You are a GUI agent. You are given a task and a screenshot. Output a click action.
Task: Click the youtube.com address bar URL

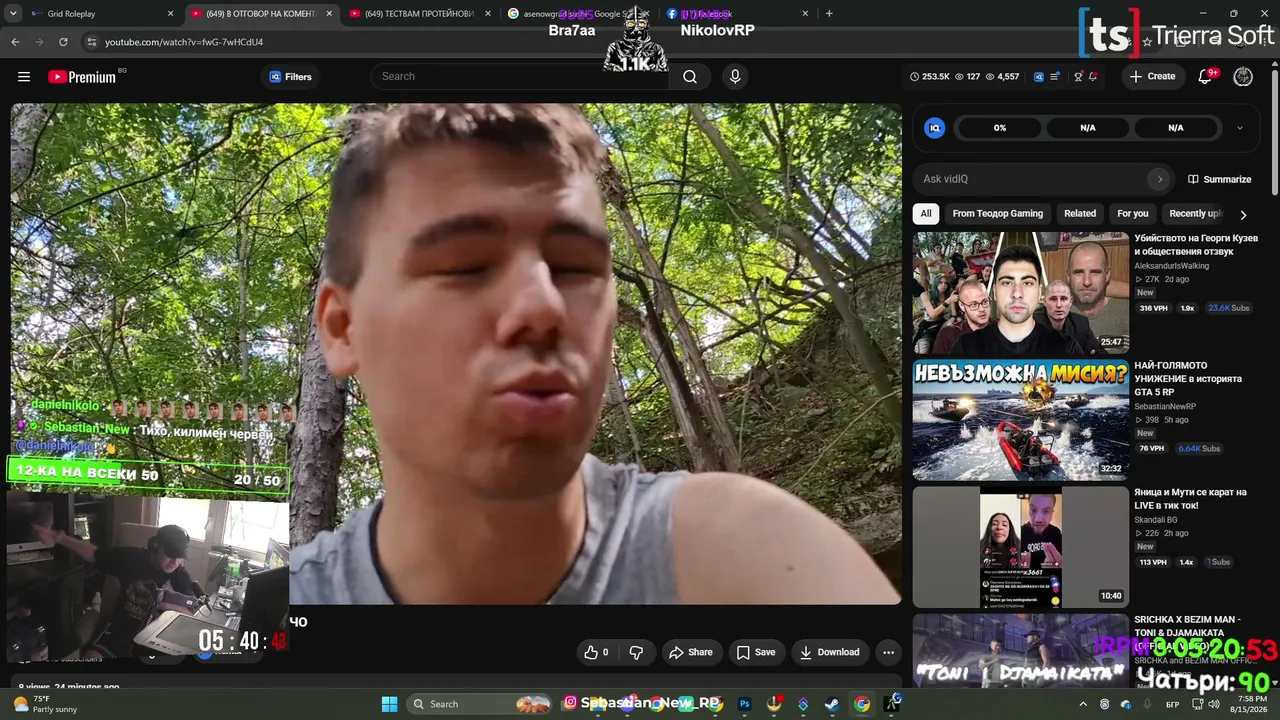(184, 42)
